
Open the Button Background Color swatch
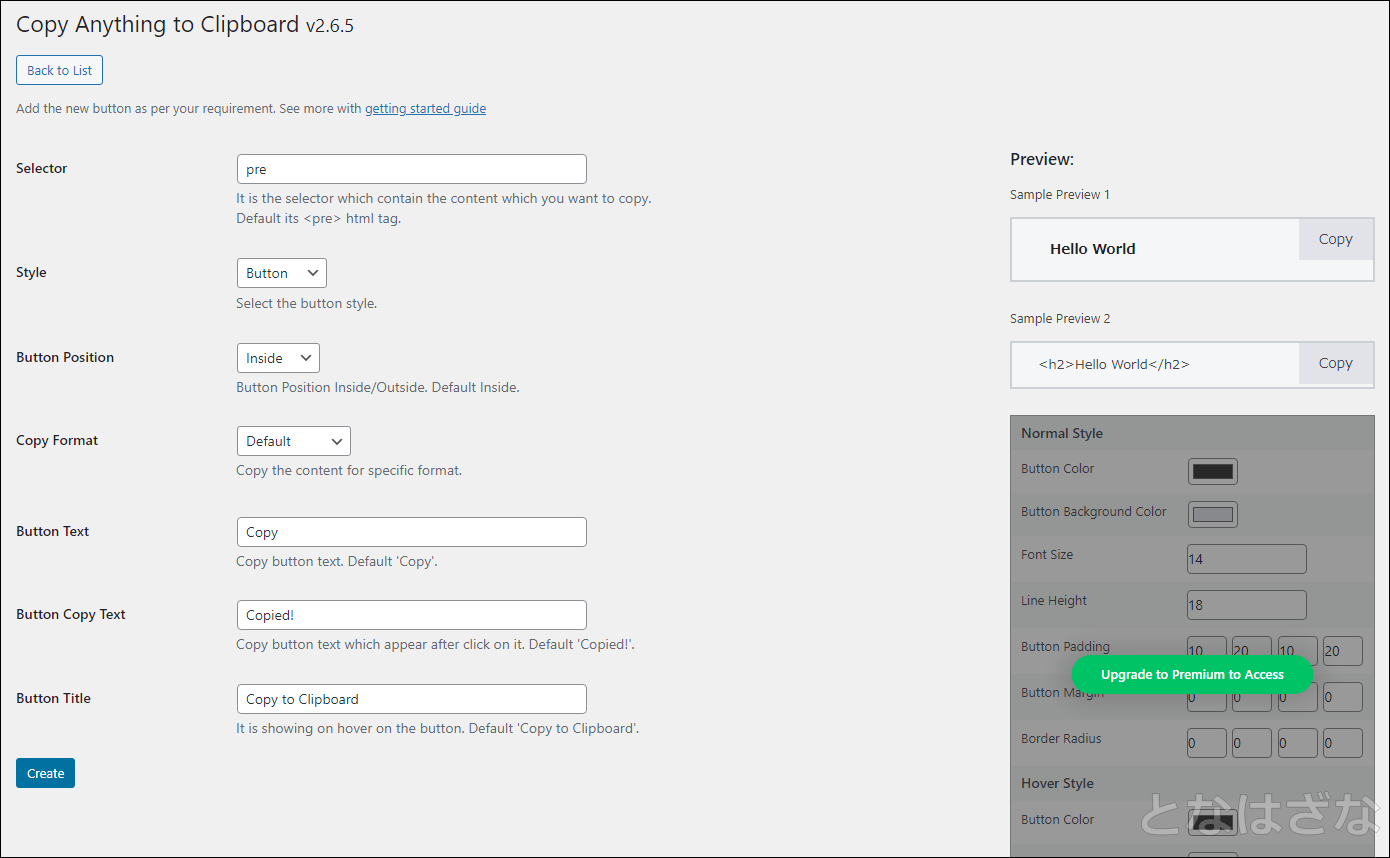(1212, 514)
